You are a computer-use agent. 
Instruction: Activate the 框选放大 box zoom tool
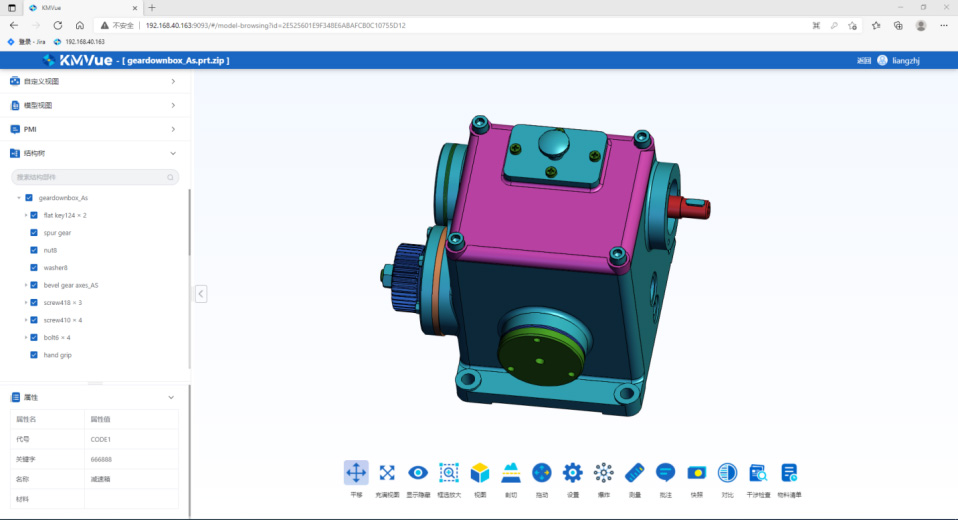point(449,473)
